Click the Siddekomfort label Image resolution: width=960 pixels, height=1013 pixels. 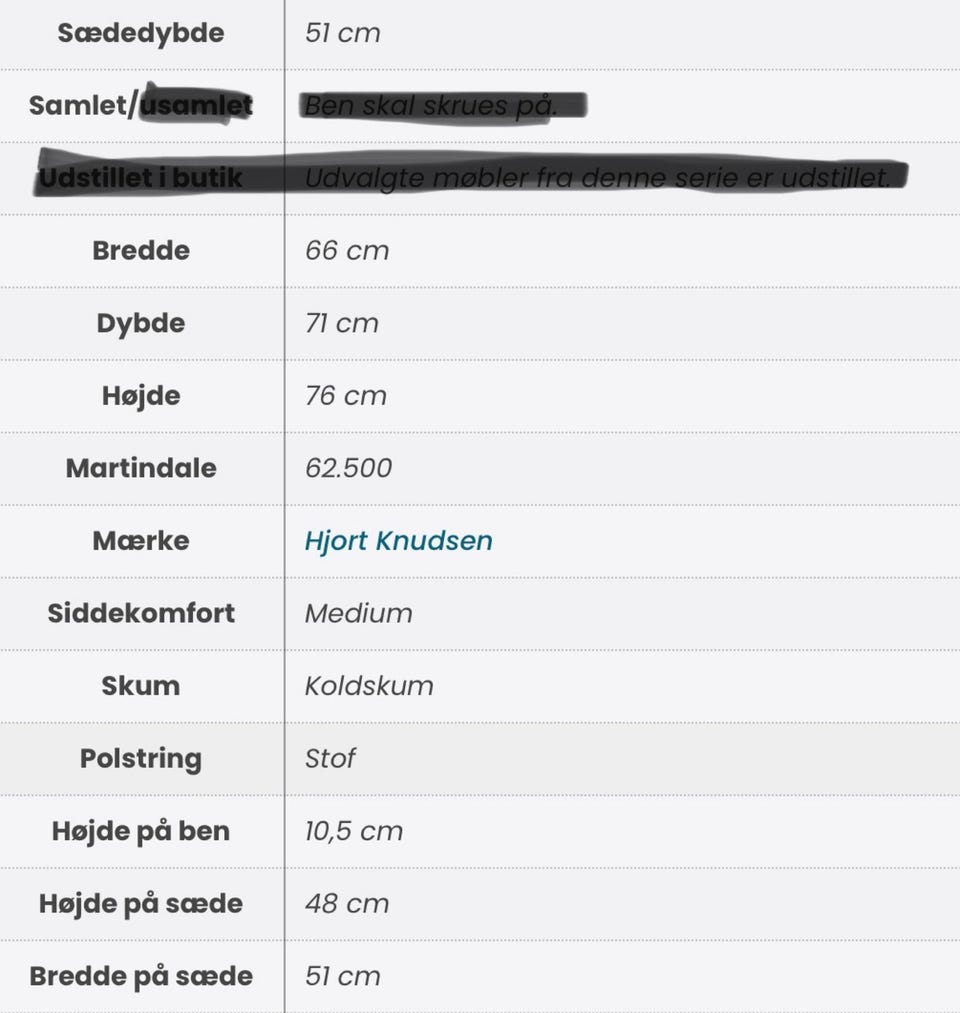[141, 613]
